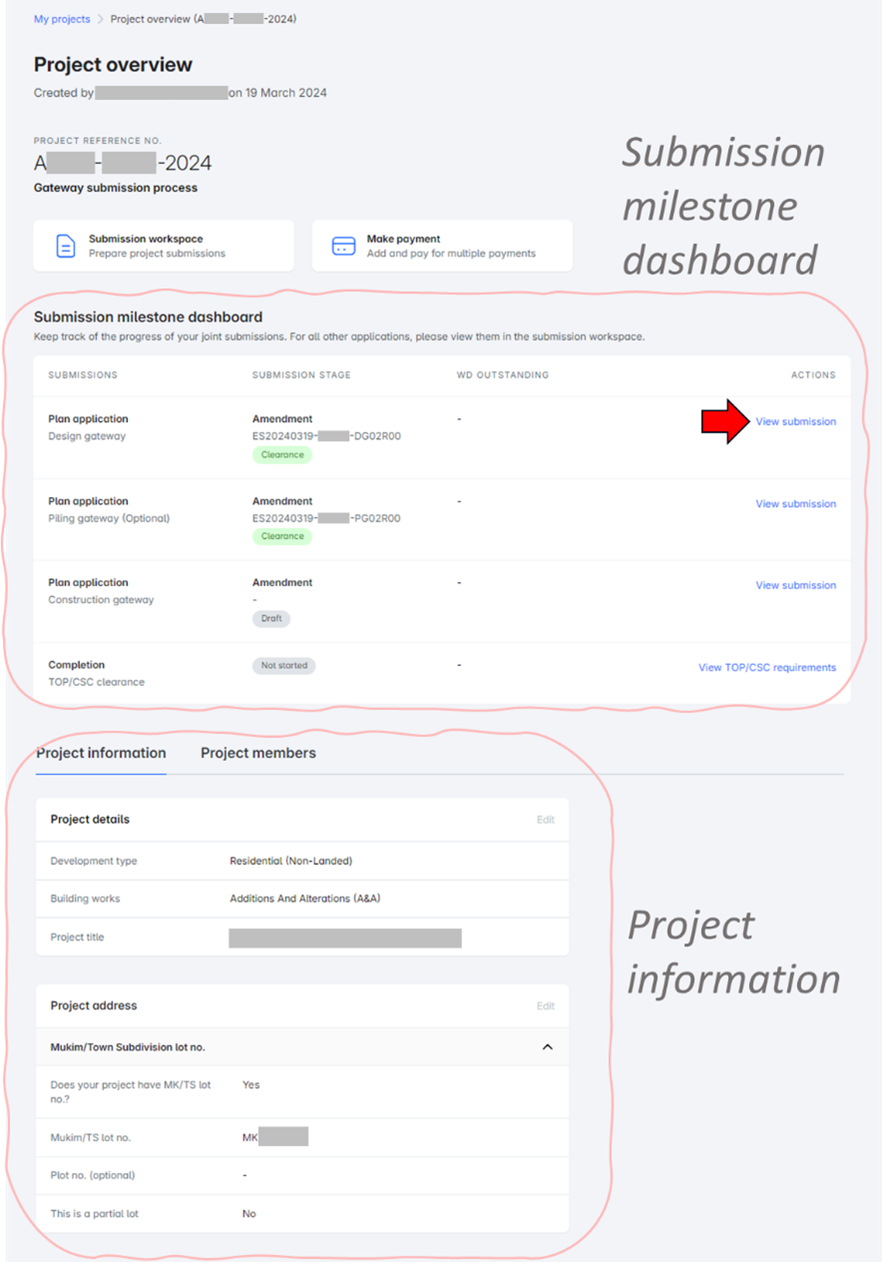Click the Clearance badge under Design gateway

click(x=281, y=454)
